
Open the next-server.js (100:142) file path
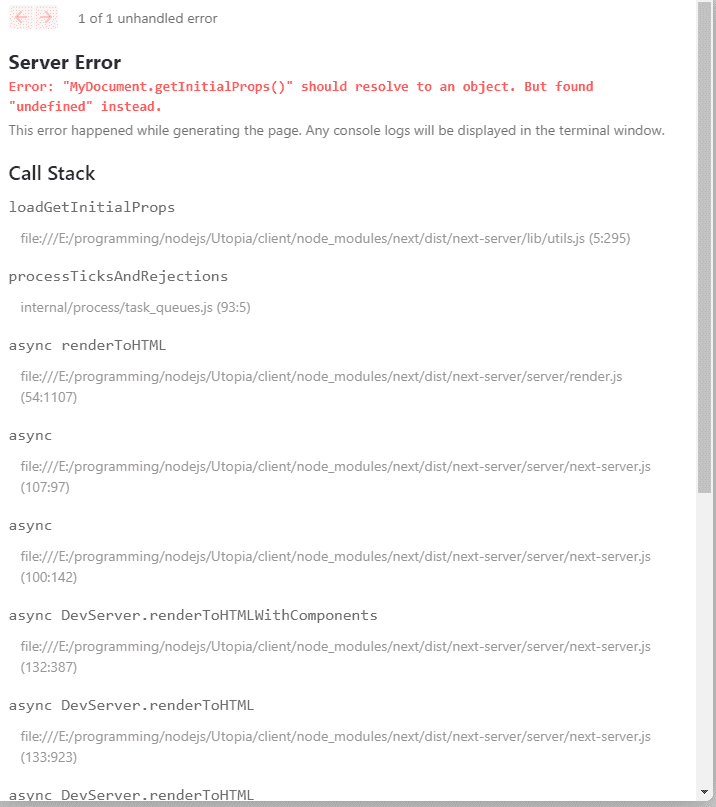click(x=336, y=567)
